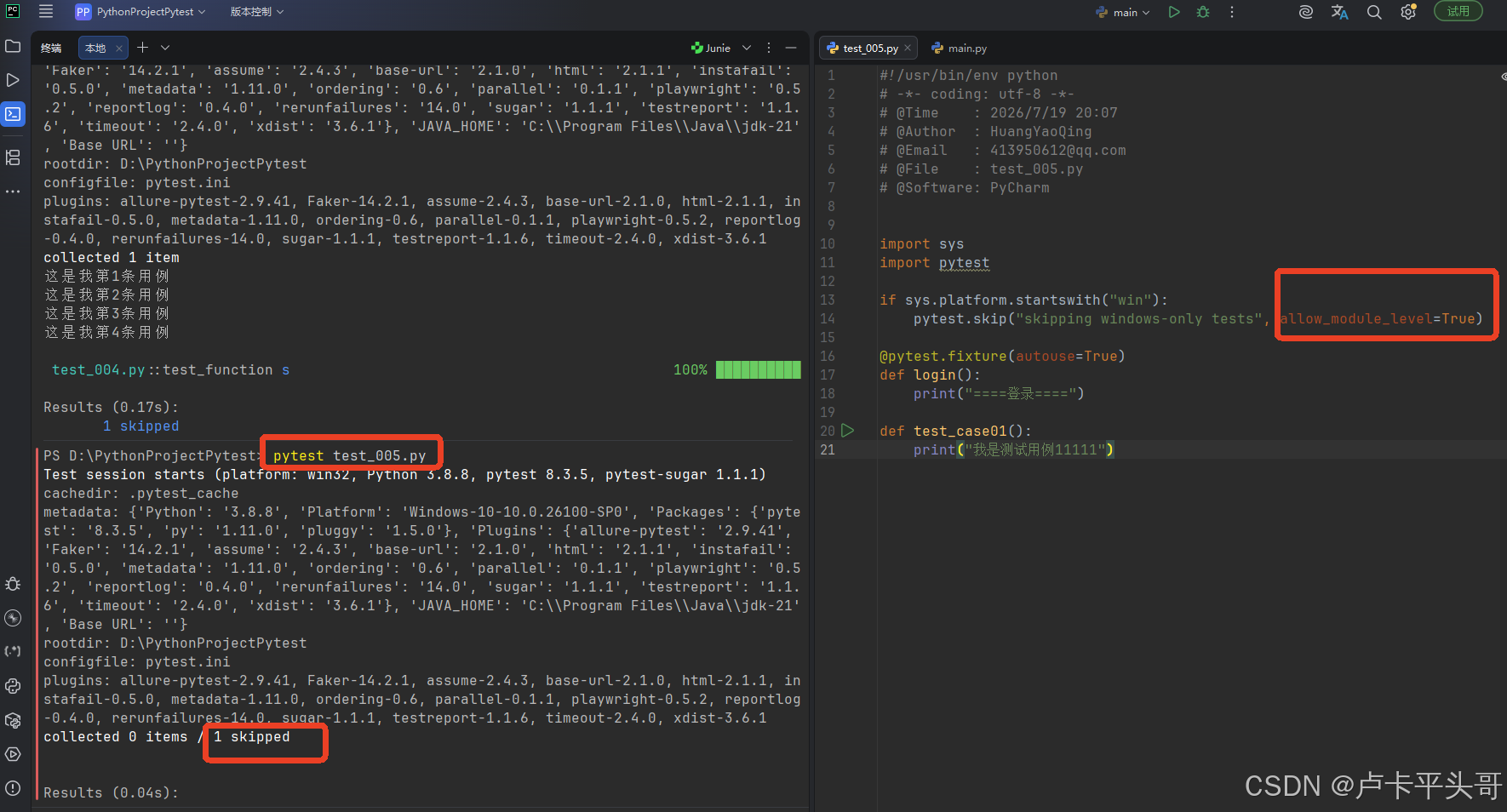Click 'Results (0.17s):' in terminal
The width and height of the screenshot is (1507, 812).
(x=112, y=407)
